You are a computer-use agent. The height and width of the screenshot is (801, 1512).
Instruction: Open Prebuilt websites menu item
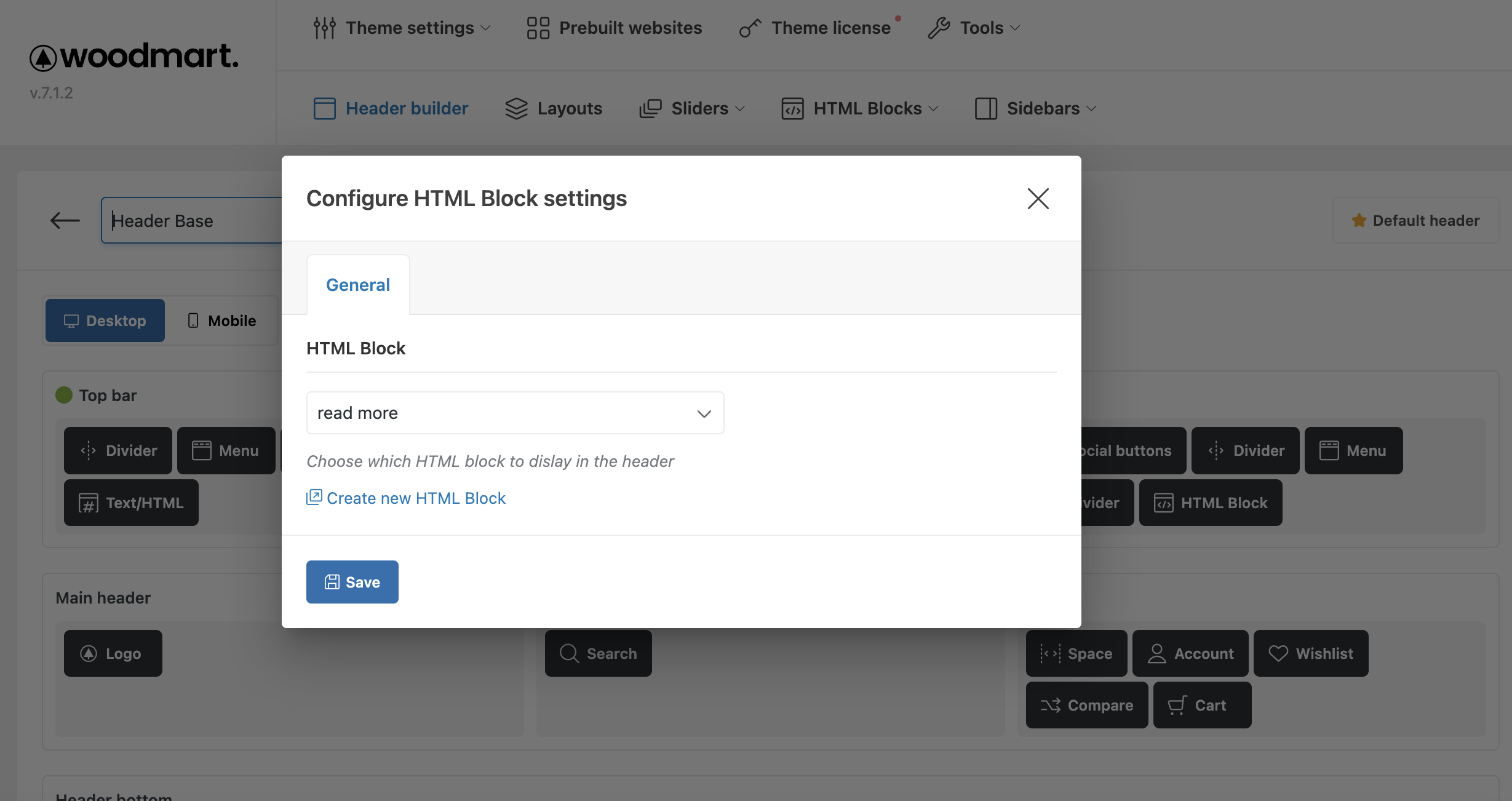(614, 28)
